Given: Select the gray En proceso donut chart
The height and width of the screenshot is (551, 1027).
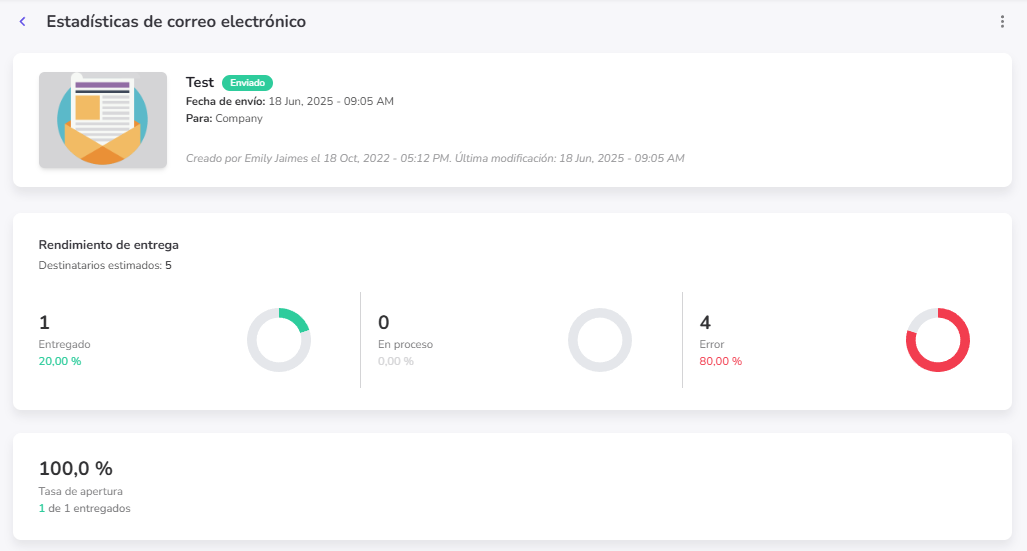Looking at the screenshot, I should (x=600, y=340).
